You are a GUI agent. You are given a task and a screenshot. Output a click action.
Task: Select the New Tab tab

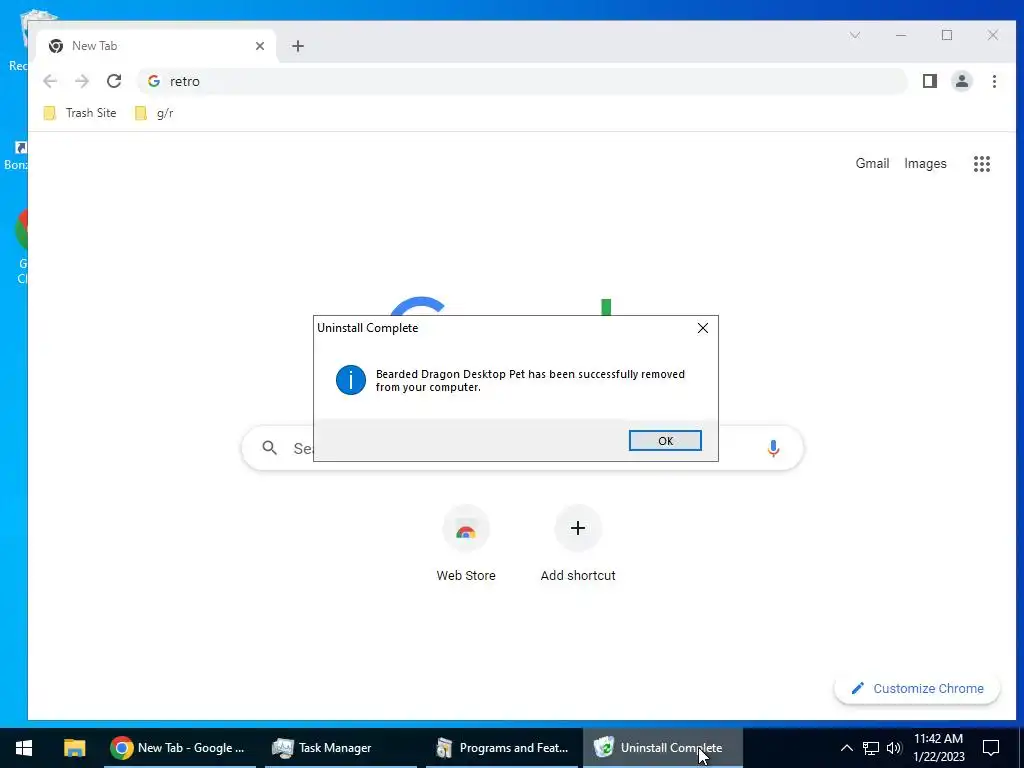pyautogui.click(x=157, y=46)
